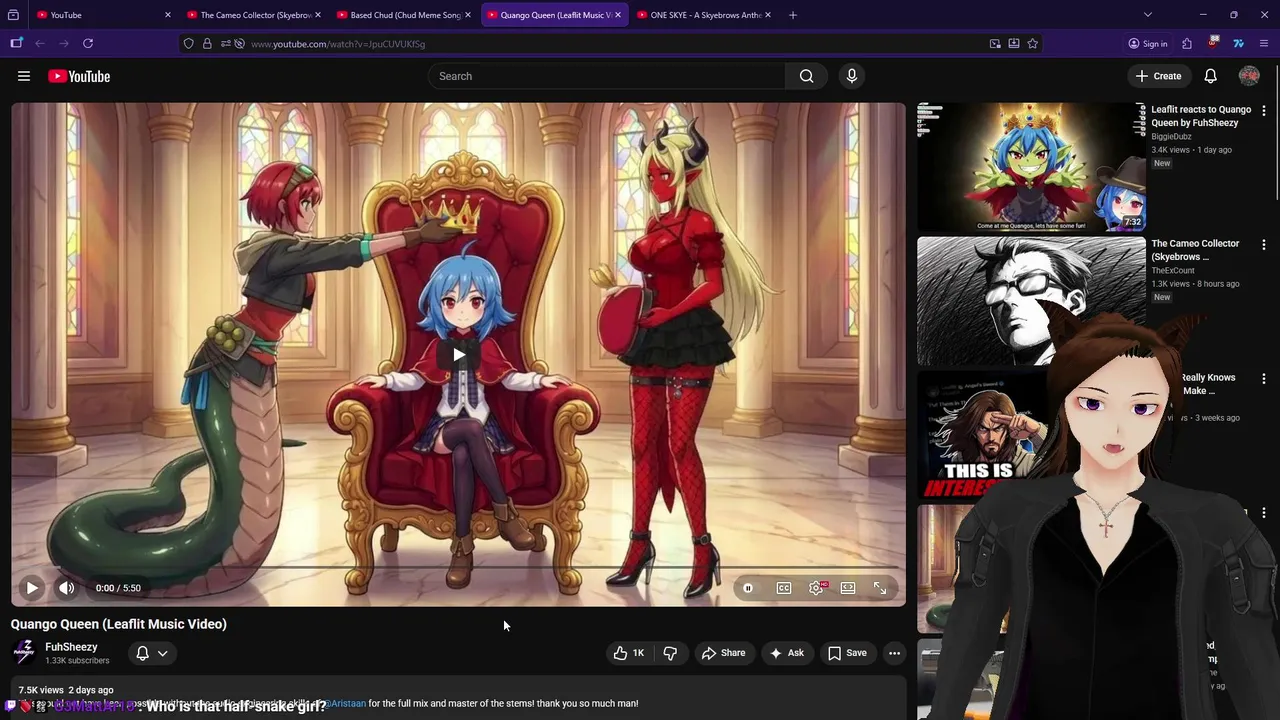This screenshot has width=1280, height=720.
Task: Like the video with thumbs up
Action: [x=629, y=653]
